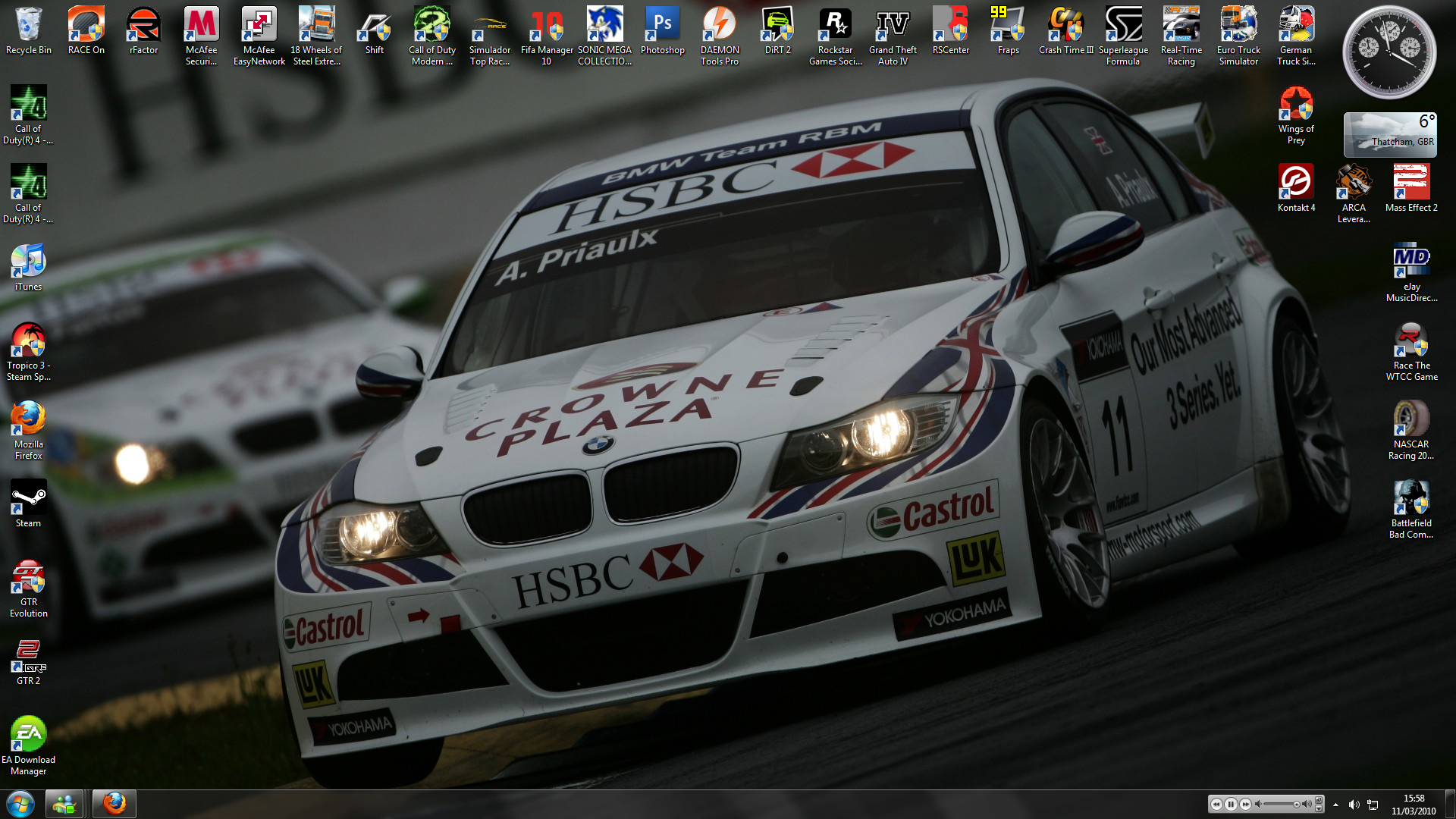Go to previous track in taskbar player
This screenshot has width=1456, height=819.
pyautogui.click(x=1216, y=805)
